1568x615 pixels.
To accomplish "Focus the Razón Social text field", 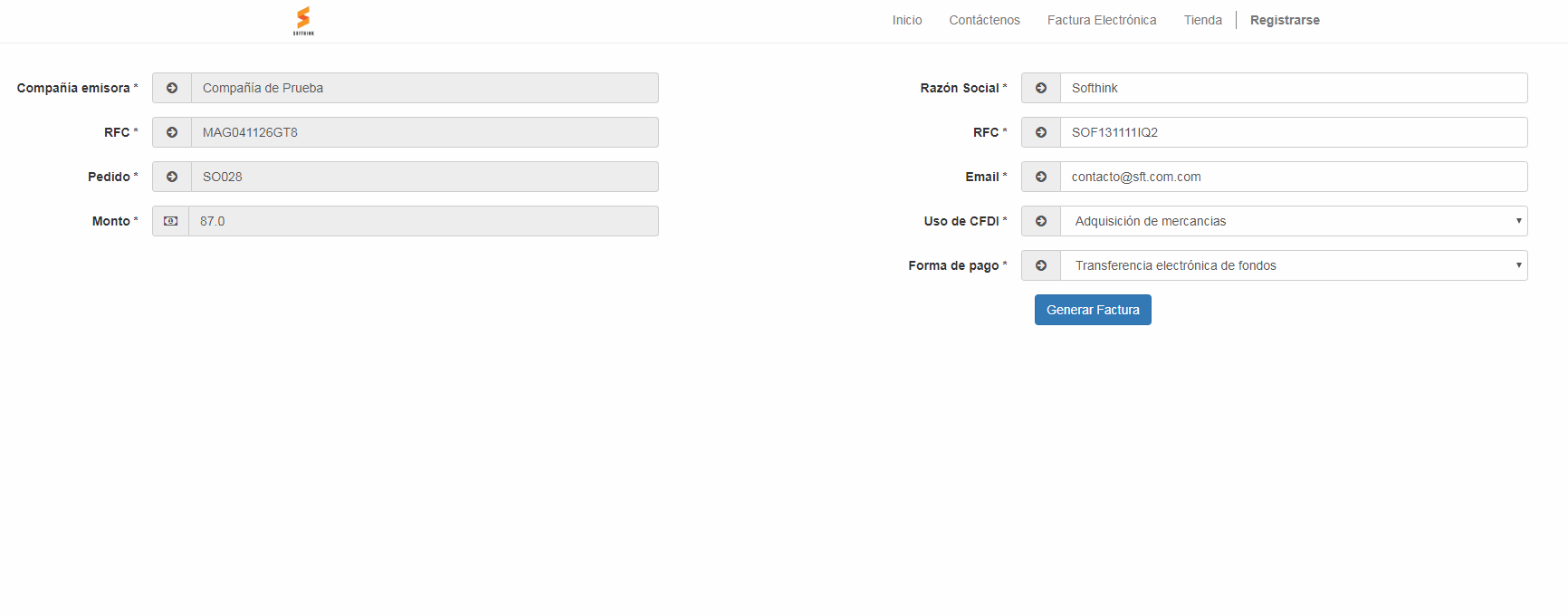I will click(x=1293, y=88).
